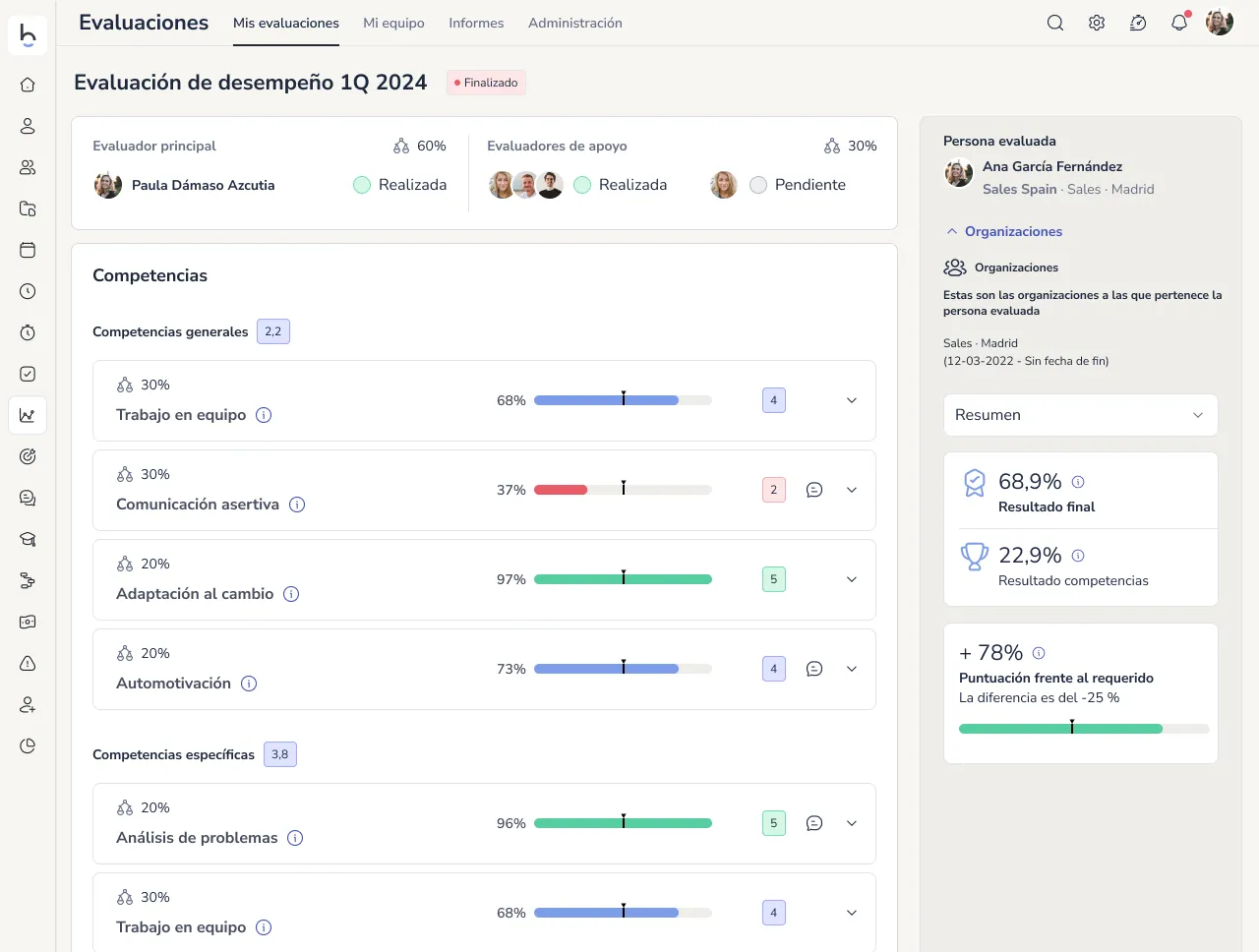Open the money payroll sidebar icon

click(x=28, y=622)
